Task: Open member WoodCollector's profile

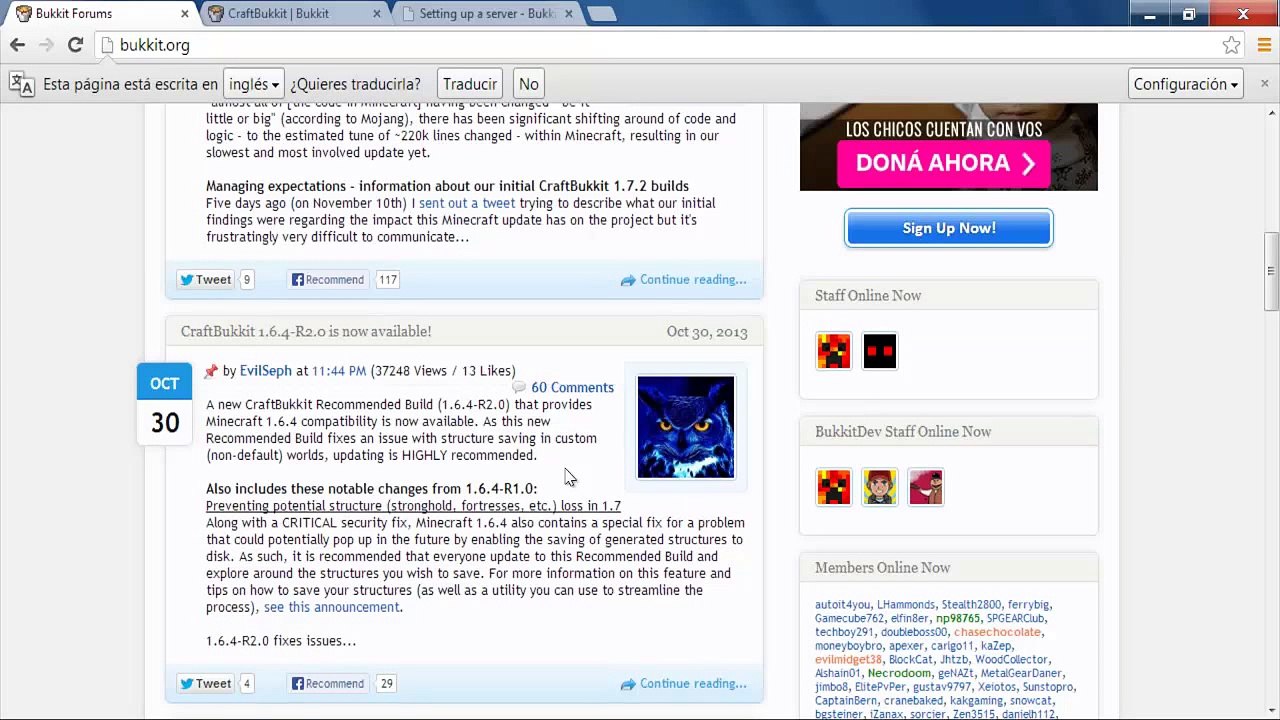Action: [x=1011, y=660]
